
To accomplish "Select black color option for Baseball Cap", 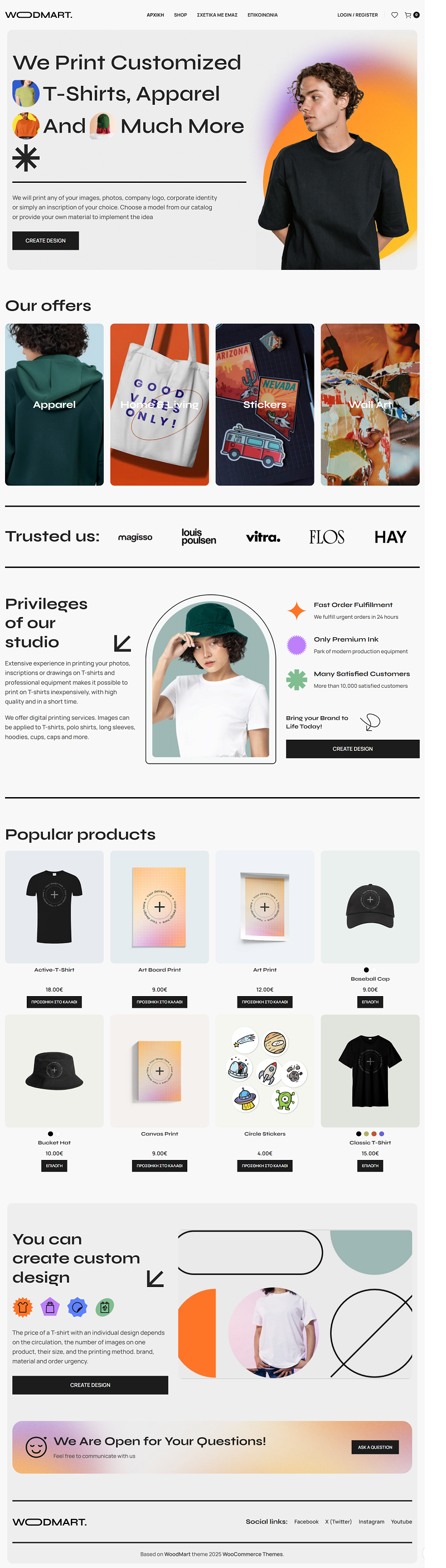I will tap(366, 970).
